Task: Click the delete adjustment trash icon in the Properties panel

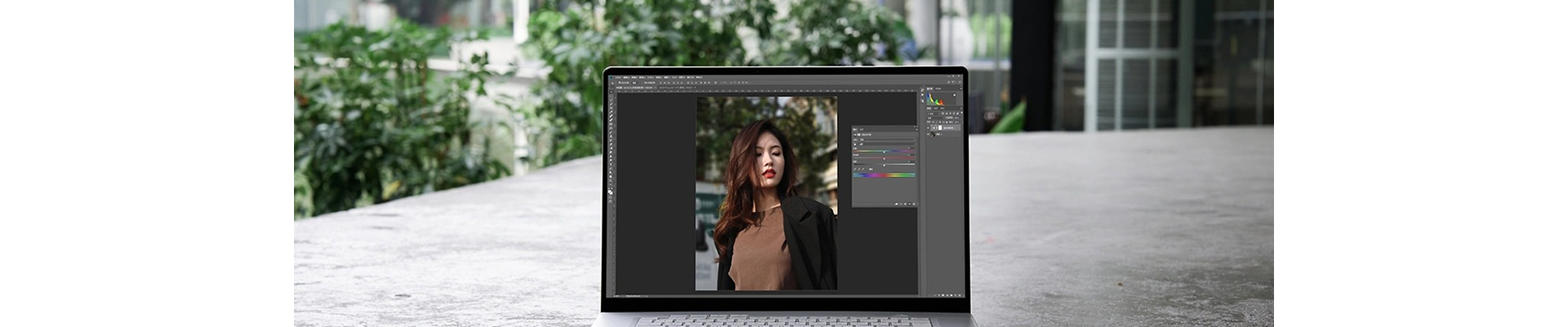Action: tap(913, 204)
